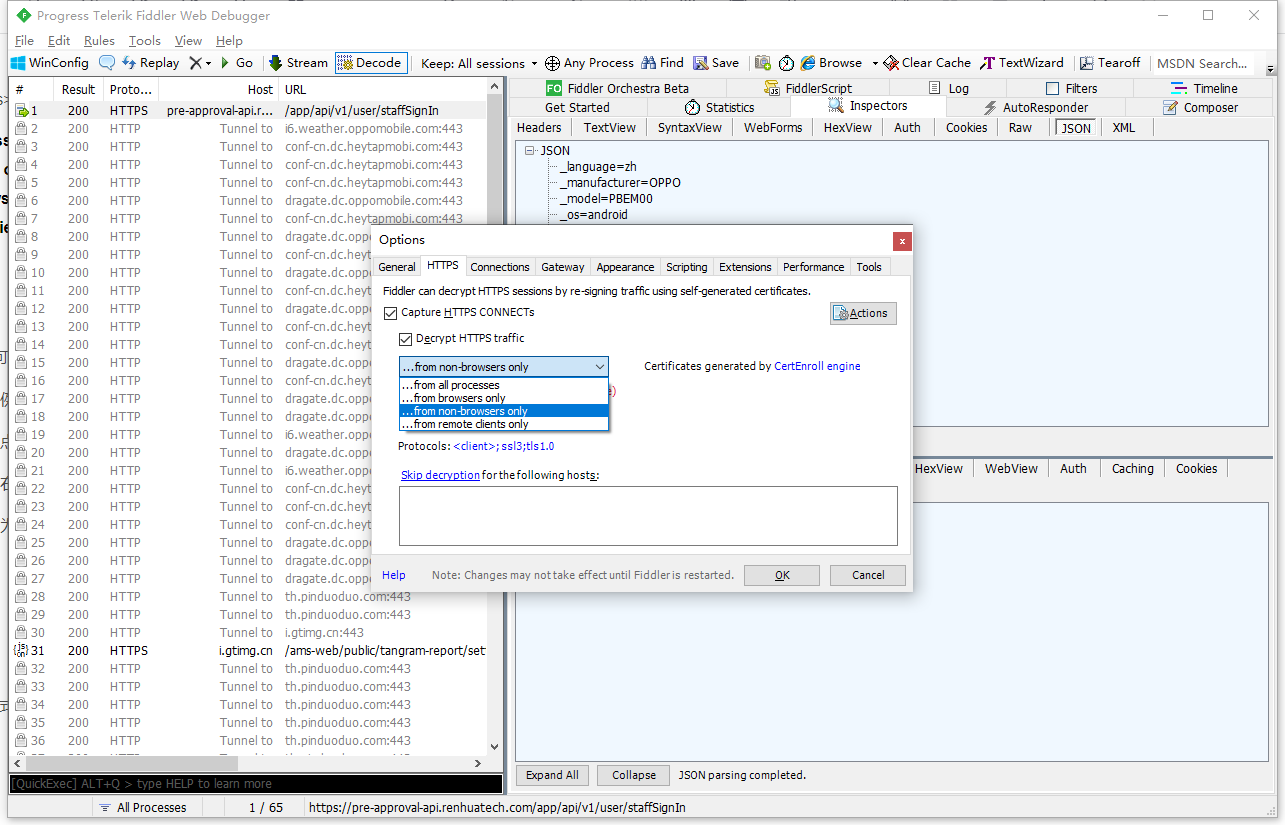This screenshot has width=1285, height=825.
Task: Switch to the Connections tab
Action: click(499, 266)
